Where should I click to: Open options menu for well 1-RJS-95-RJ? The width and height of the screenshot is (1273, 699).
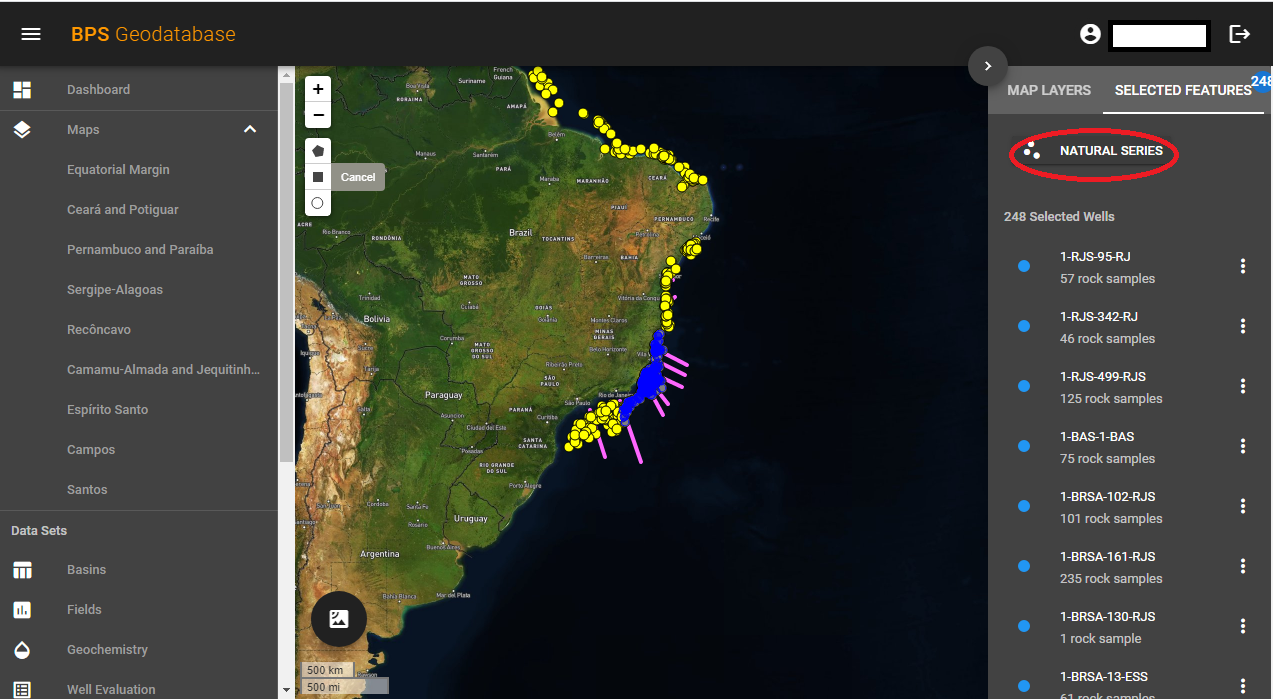click(x=1242, y=266)
